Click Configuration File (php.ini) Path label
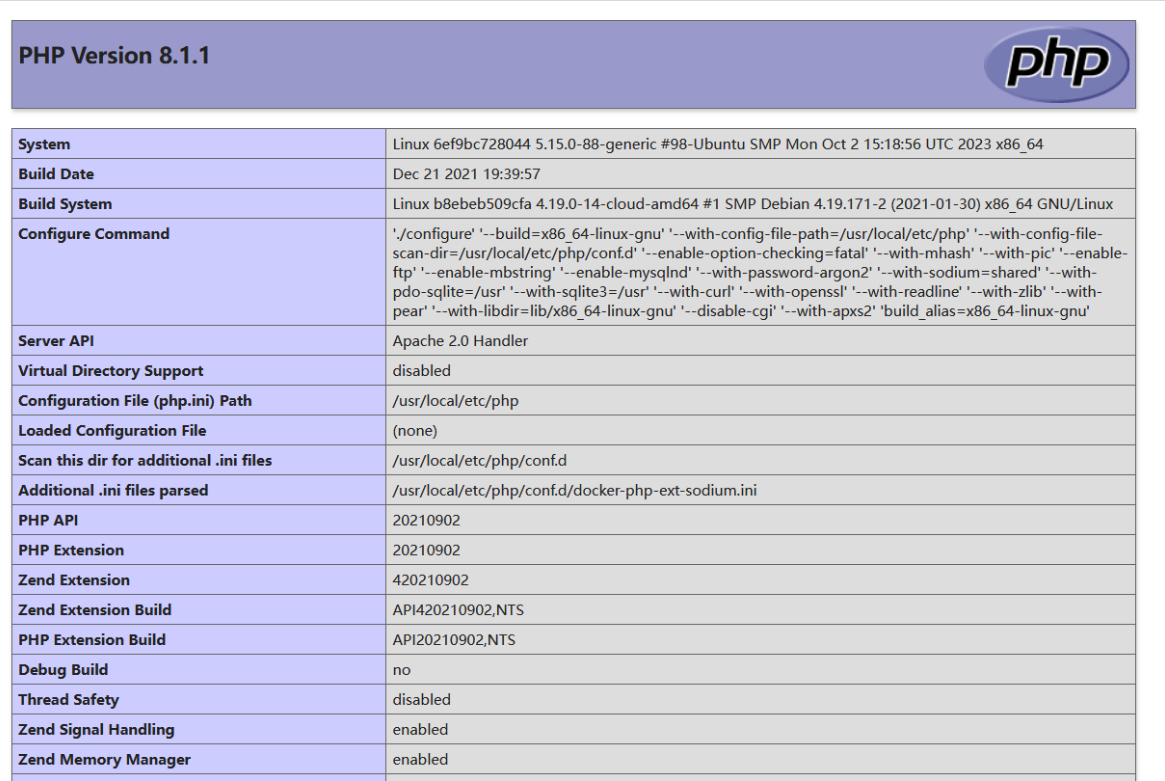The width and height of the screenshot is (1165, 781). tap(135, 401)
